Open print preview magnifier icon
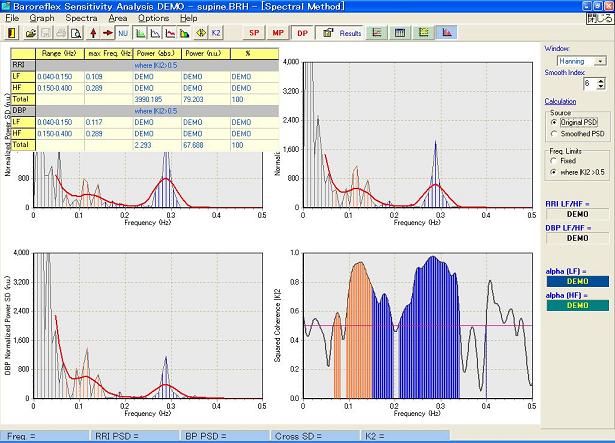The height and width of the screenshot is (443, 615). tap(76, 33)
